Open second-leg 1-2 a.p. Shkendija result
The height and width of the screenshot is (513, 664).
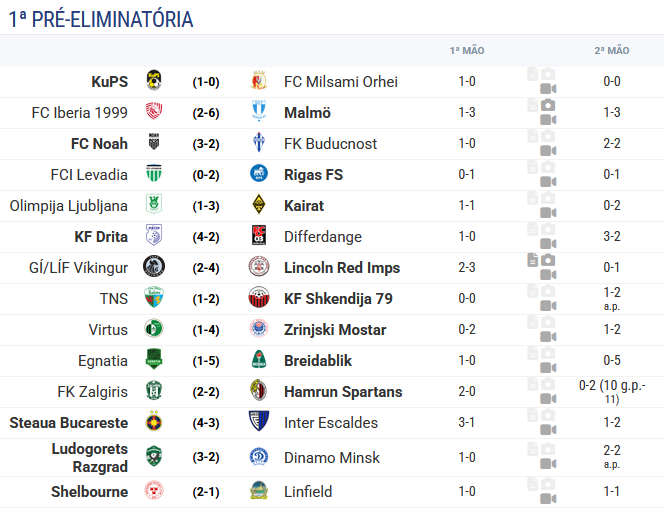(x=611, y=299)
